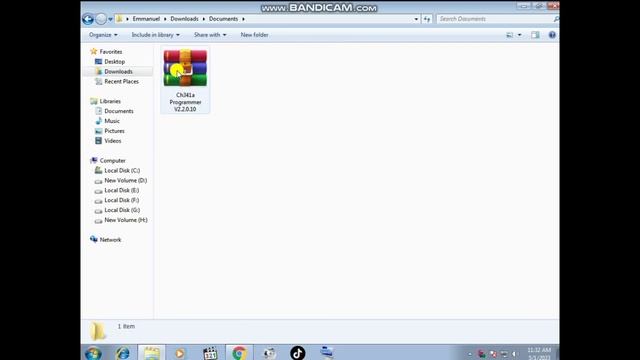Expand arrow after Downloads in address bar

coord(204,19)
